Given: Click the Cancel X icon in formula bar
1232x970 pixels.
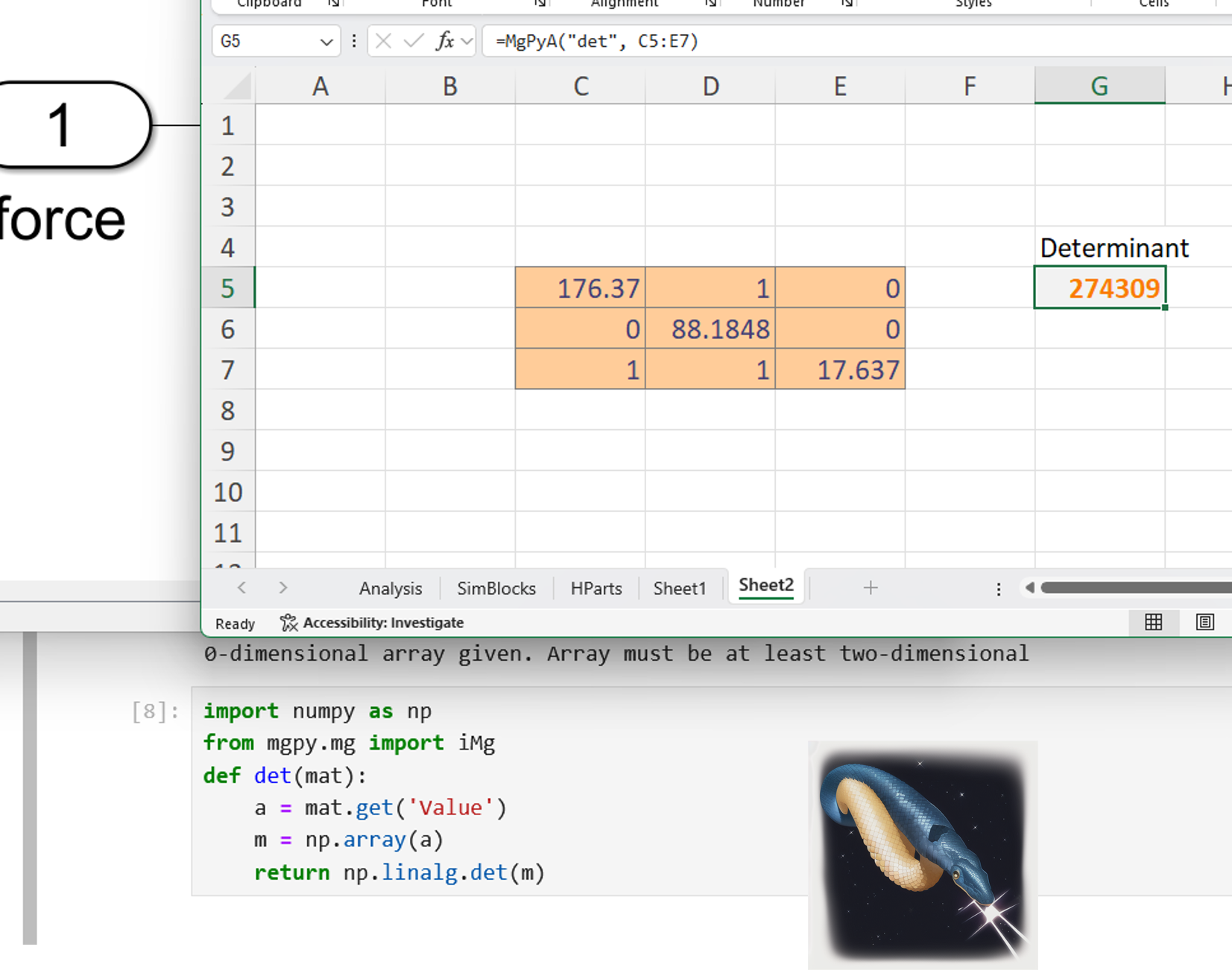Looking at the screenshot, I should pos(384,41).
